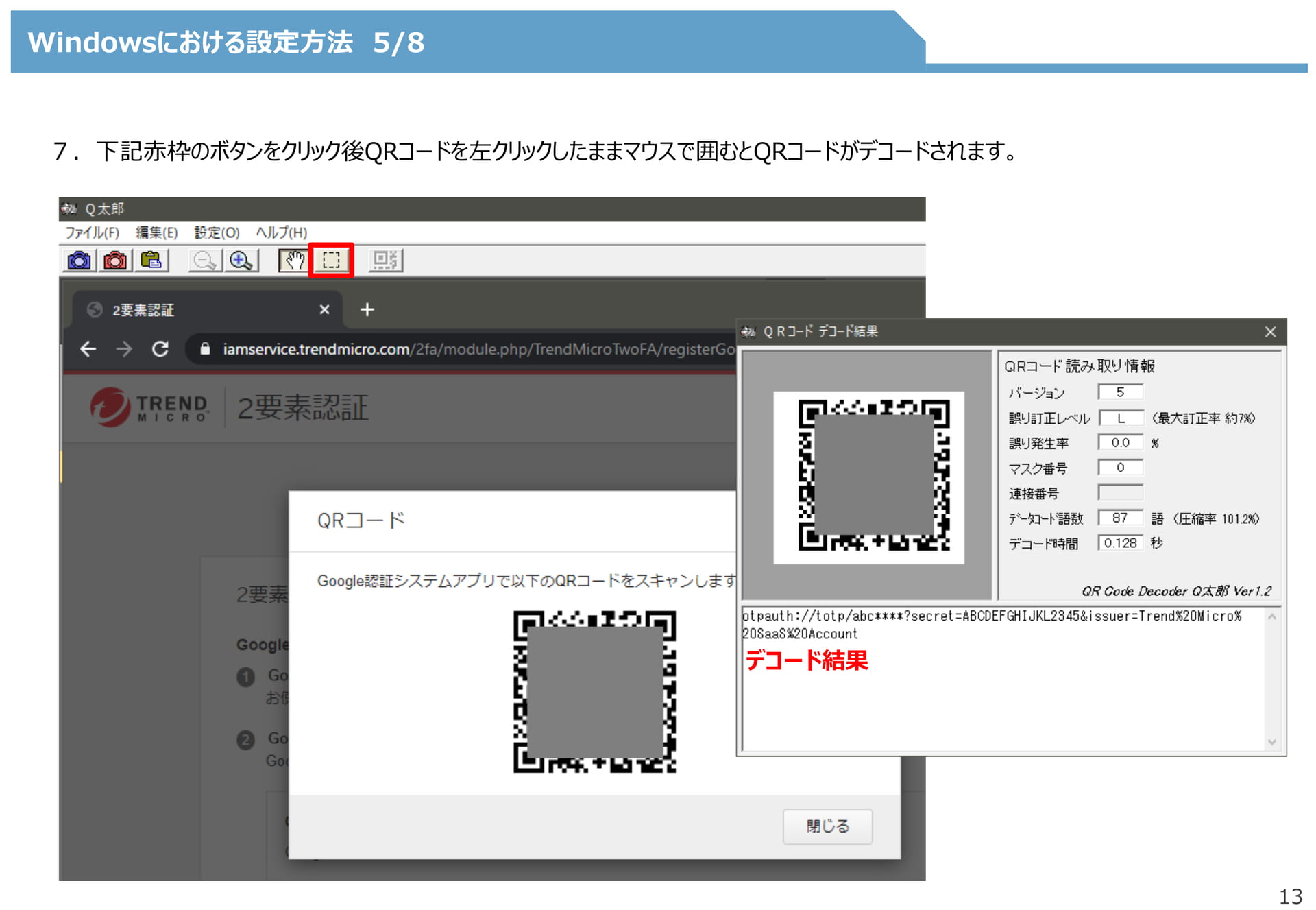Click the デコード時間 field showing 0.128
The width and height of the screenshot is (1316, 910).
pos(1120,543)
